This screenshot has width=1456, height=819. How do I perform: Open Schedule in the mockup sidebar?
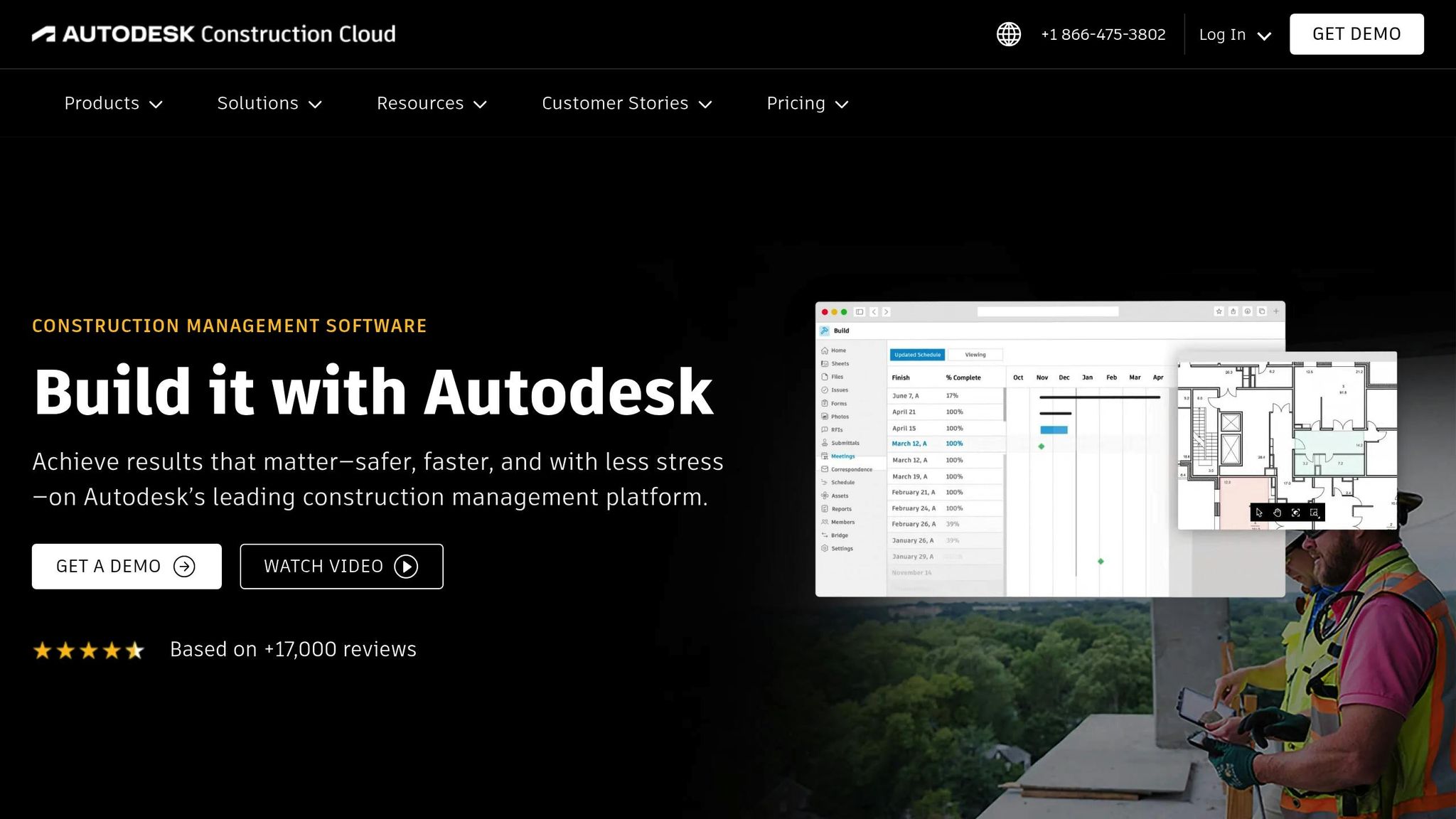tap(838, 482)
